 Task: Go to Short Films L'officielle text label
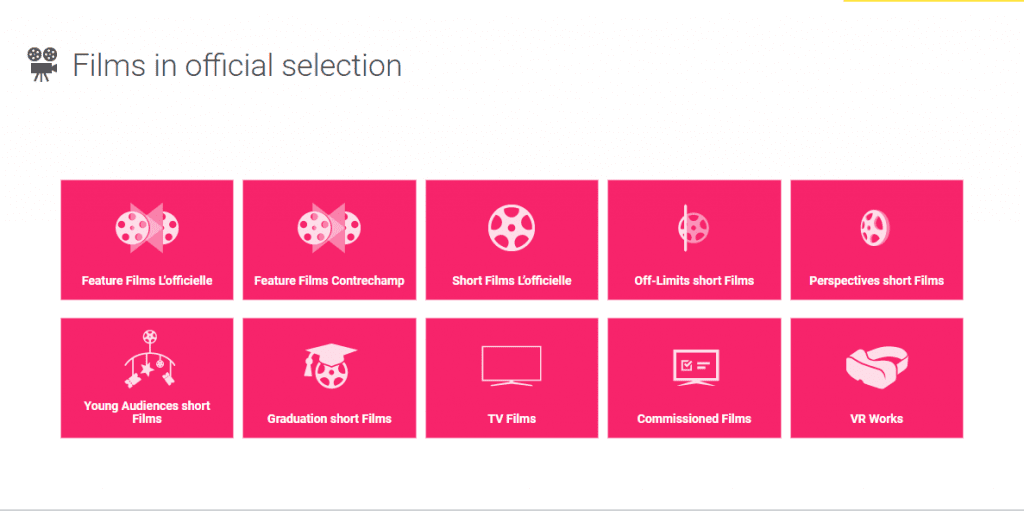click(x=511, y=281)
